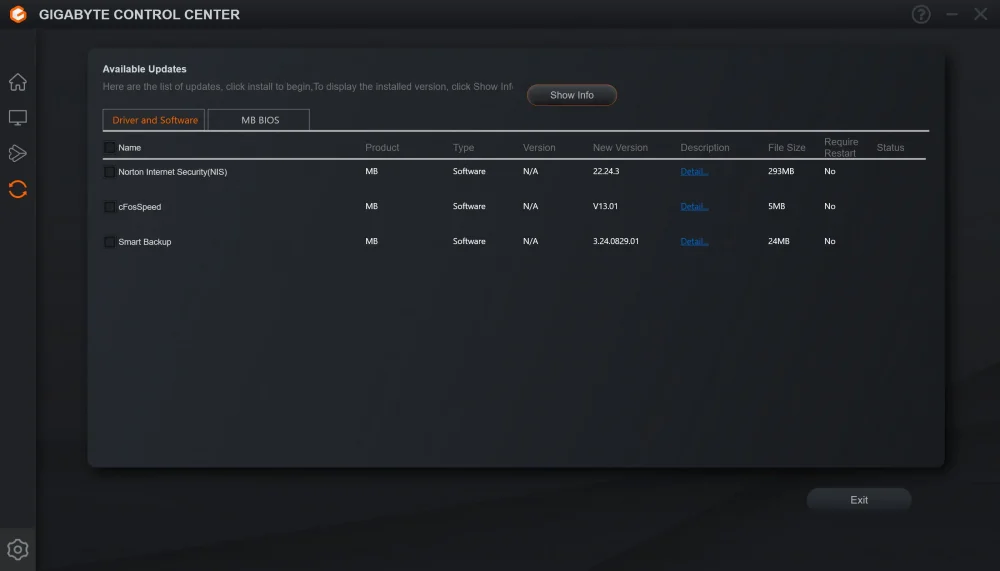Click the Status column header

890,147
